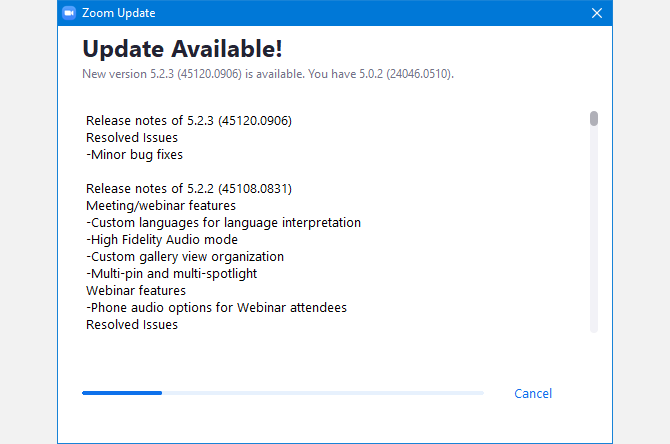This screenshot has width=670, height=444.
Task: Click the "Zoom Update" title bar text
Action: point(120,13)
